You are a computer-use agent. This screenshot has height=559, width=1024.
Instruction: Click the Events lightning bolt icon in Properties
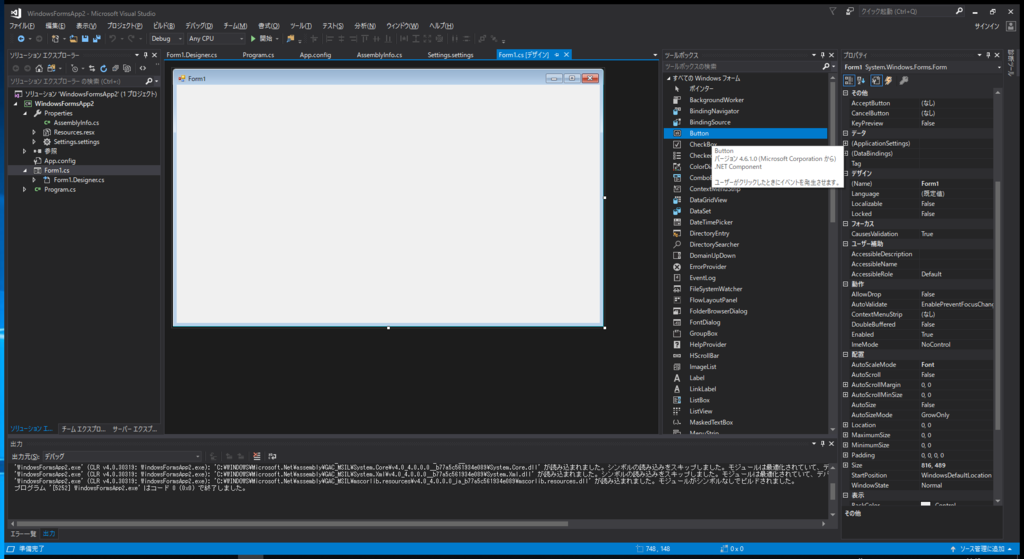click(888, 80)
